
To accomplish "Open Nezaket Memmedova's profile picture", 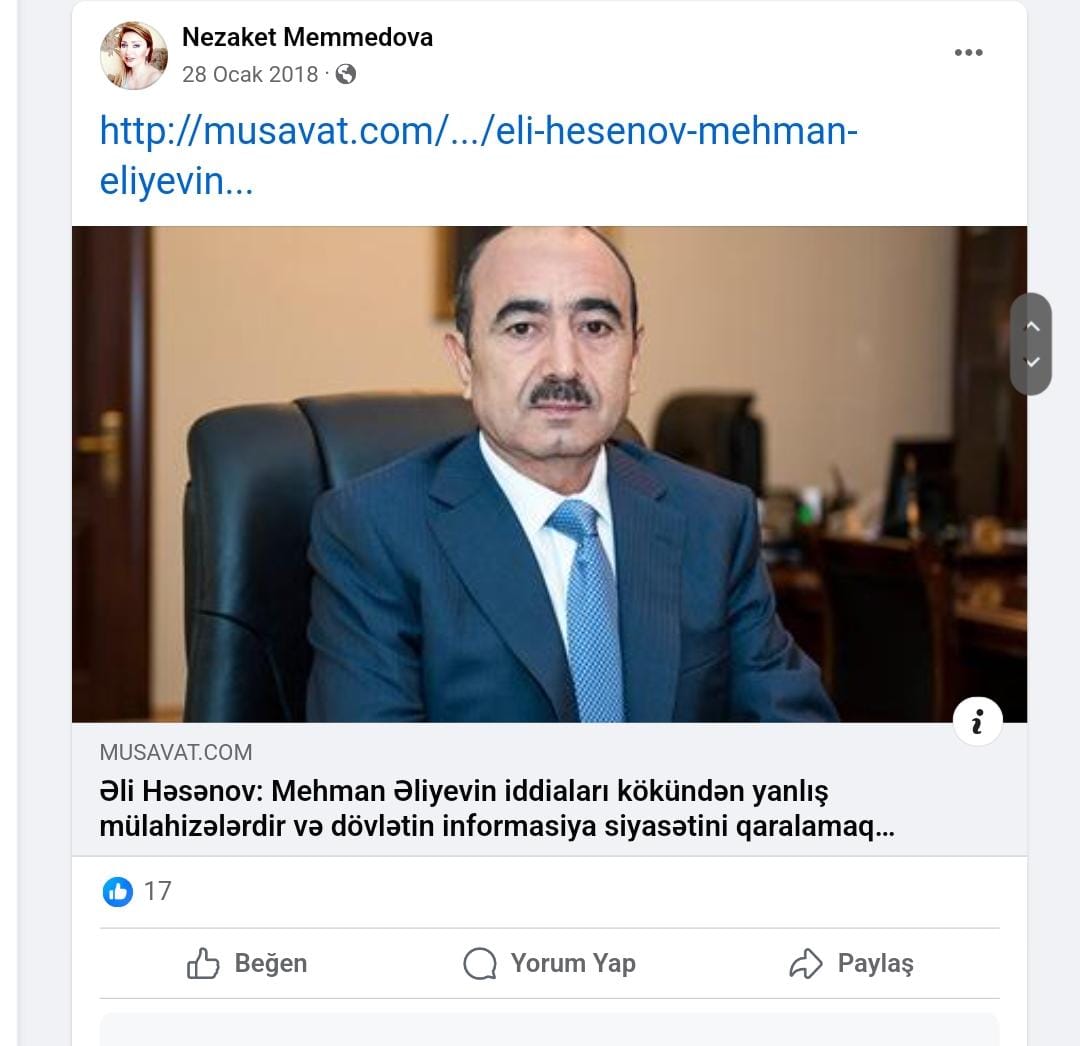I will (134, 56).
